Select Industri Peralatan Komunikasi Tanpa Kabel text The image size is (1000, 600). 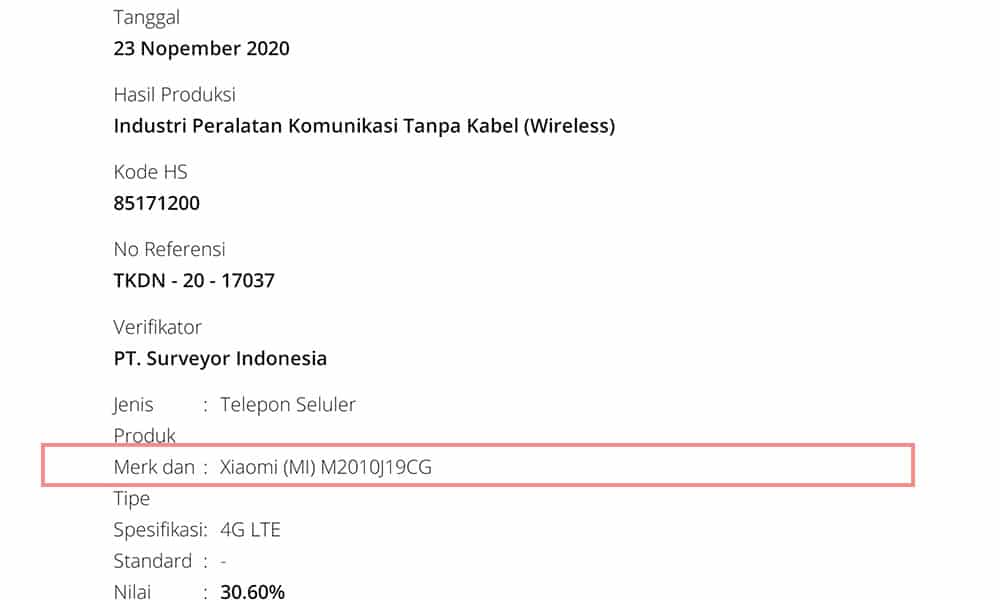[x=364, y=126]
